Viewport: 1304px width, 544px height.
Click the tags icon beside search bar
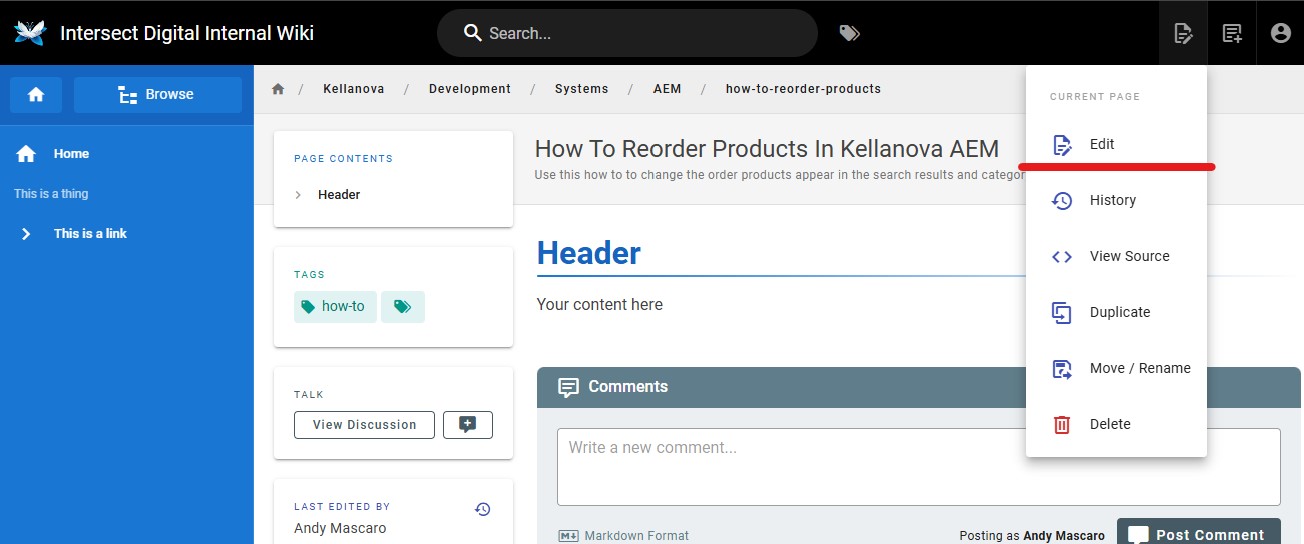849,33
